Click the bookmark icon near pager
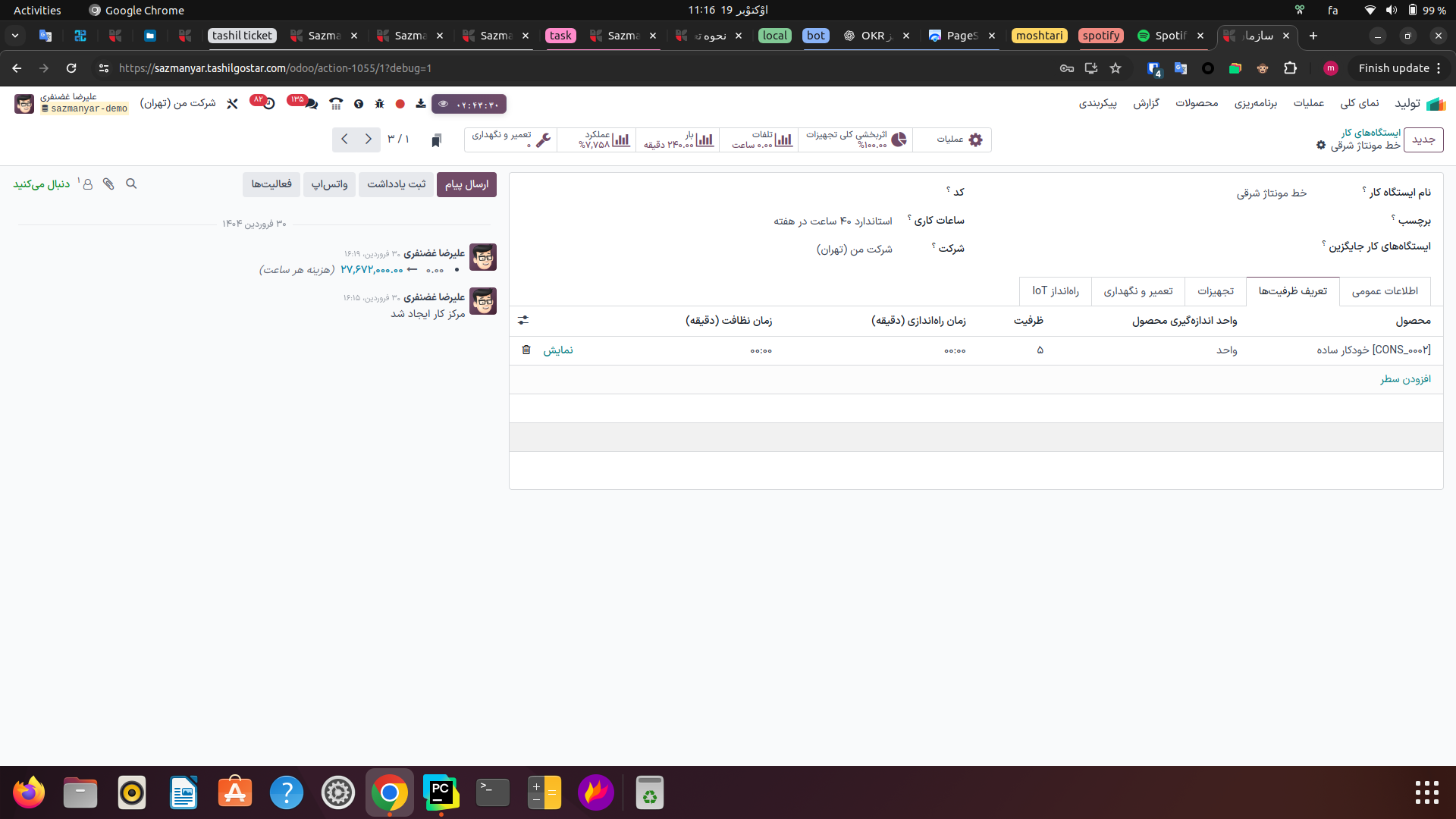 tap(436, 140)
